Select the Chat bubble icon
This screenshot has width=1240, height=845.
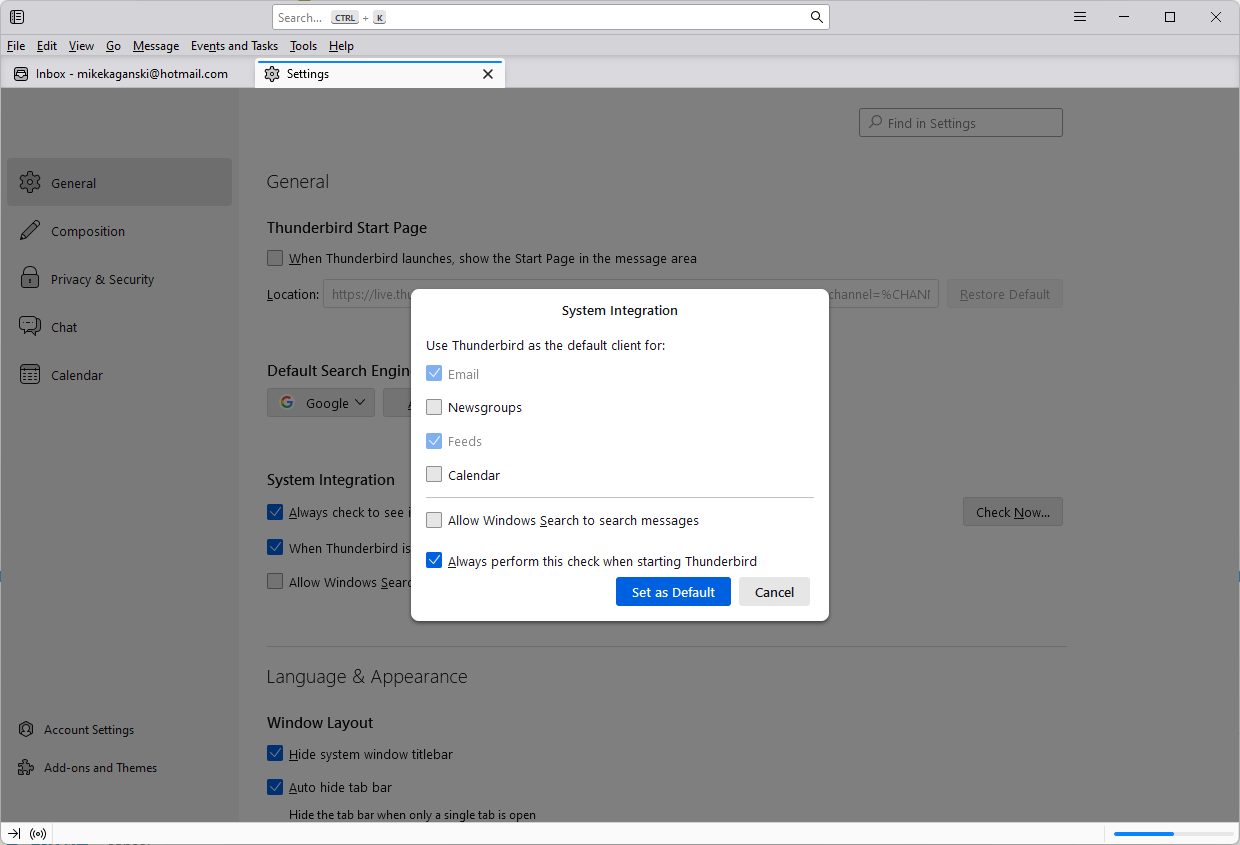(x=30, y=327)
